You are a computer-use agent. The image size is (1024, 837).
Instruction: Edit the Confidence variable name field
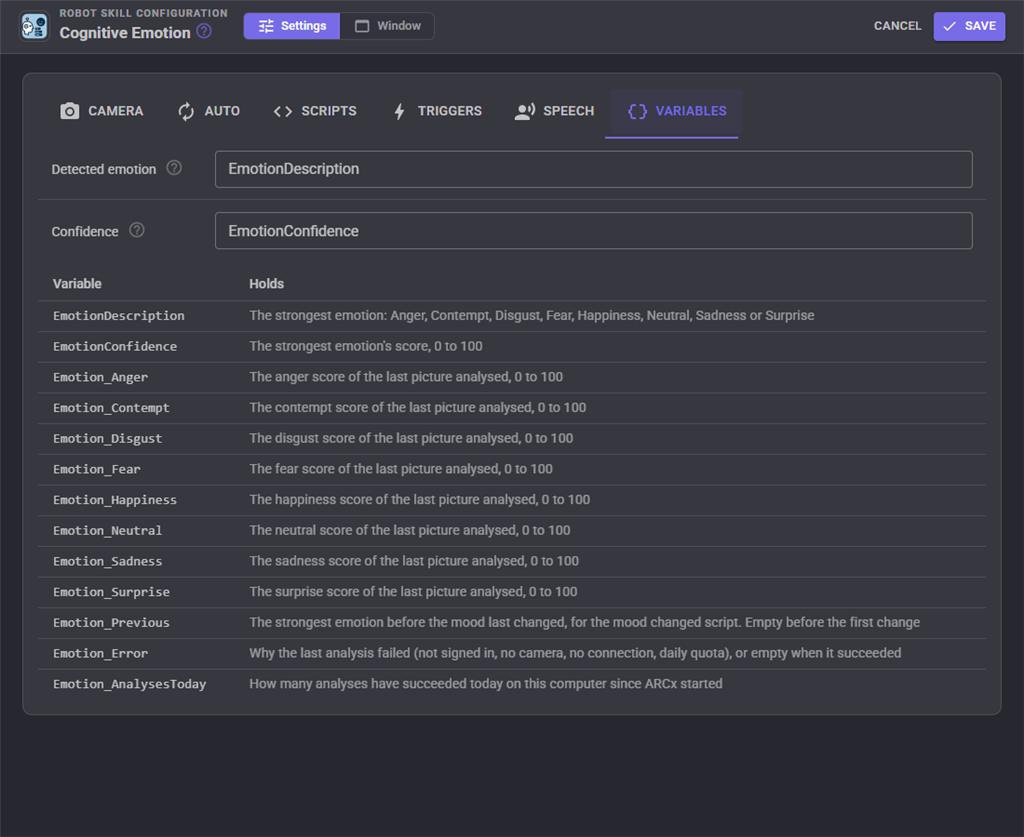(x=594, y=230)
